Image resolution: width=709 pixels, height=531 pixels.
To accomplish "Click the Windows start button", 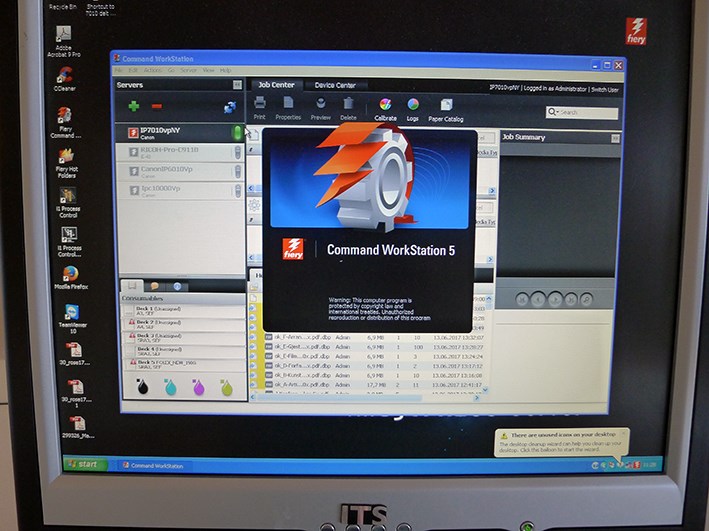I will pos(84,464).
